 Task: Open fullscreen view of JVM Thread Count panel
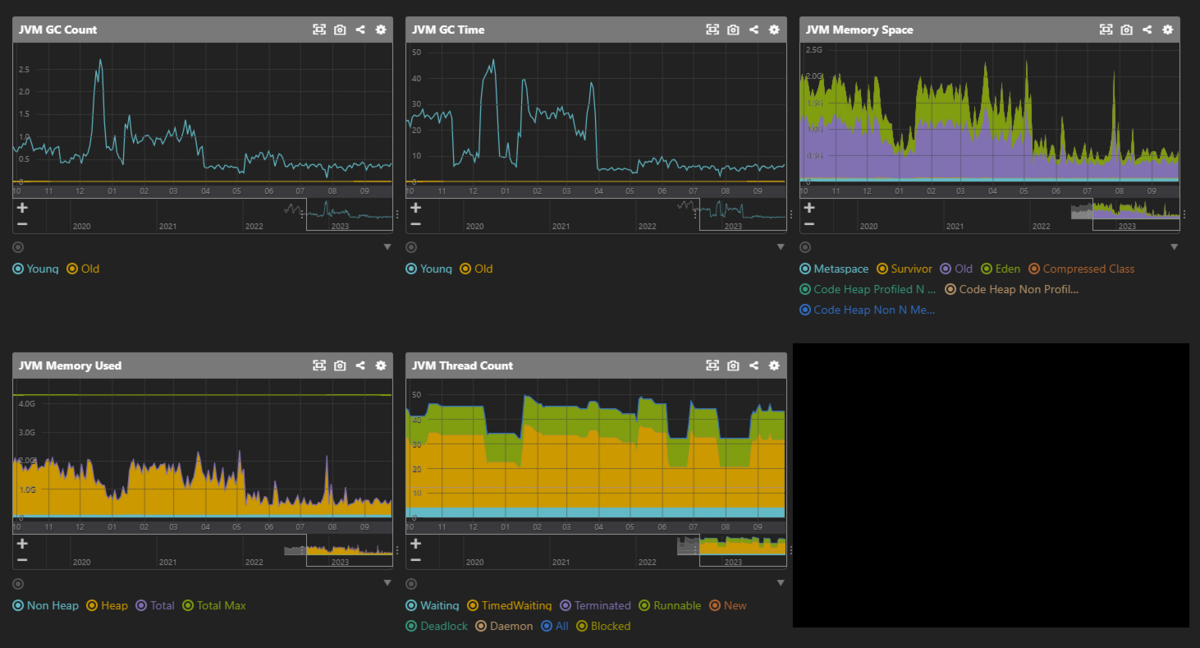712,366
